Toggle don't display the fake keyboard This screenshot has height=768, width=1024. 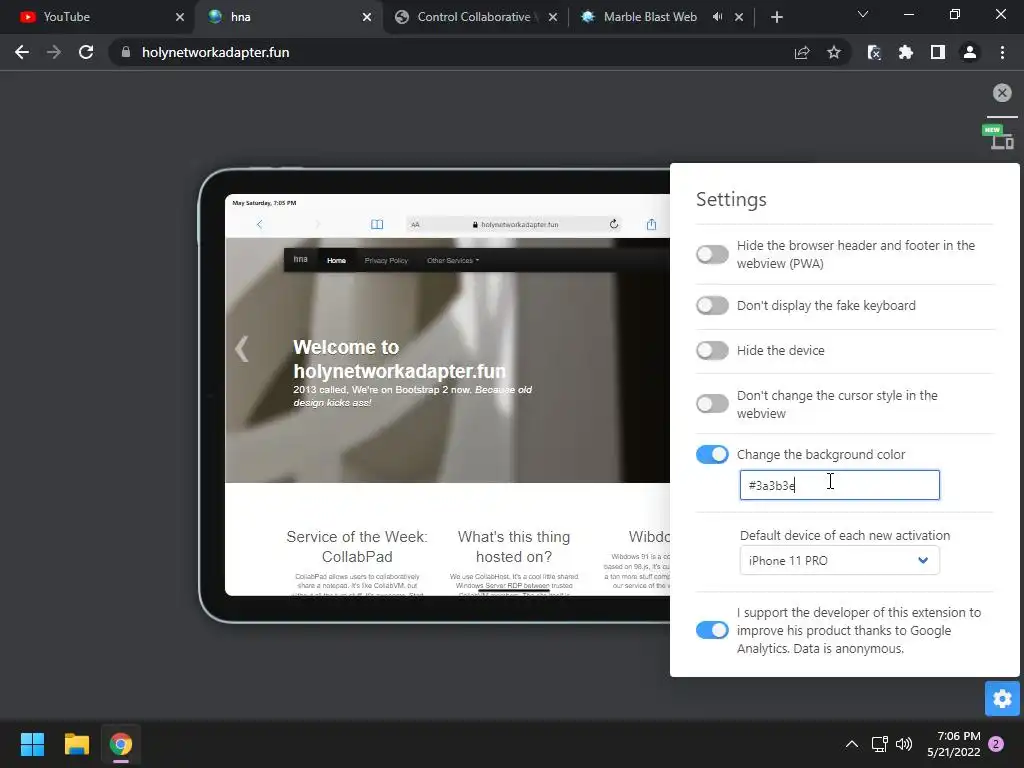coord(712,305)
